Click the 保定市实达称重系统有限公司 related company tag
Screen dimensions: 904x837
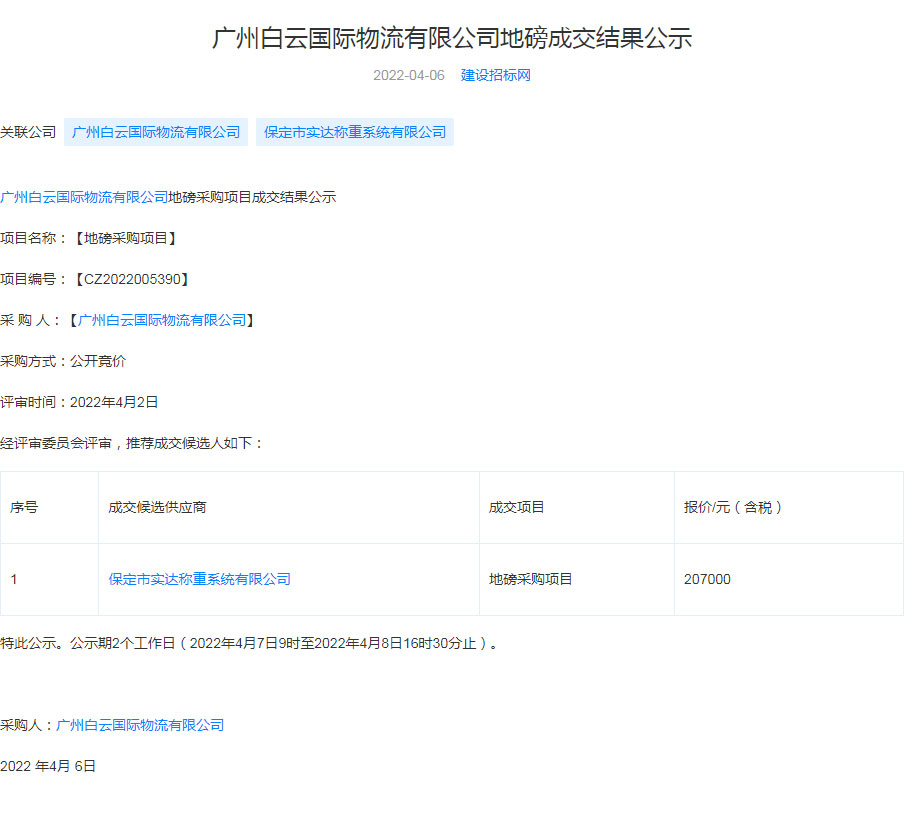[354, 132]
